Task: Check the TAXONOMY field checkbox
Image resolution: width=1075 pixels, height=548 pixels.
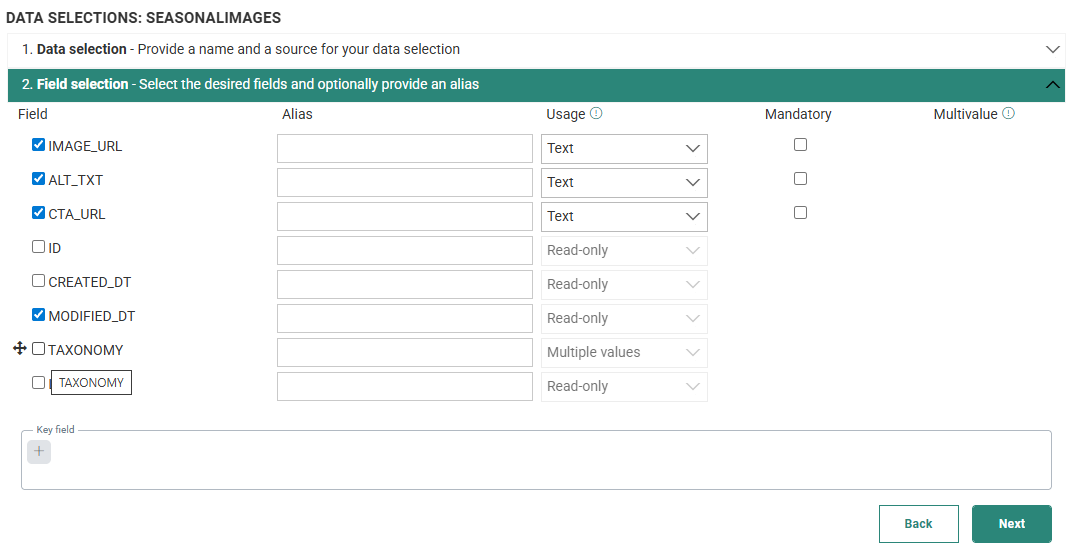Action: 39,349
